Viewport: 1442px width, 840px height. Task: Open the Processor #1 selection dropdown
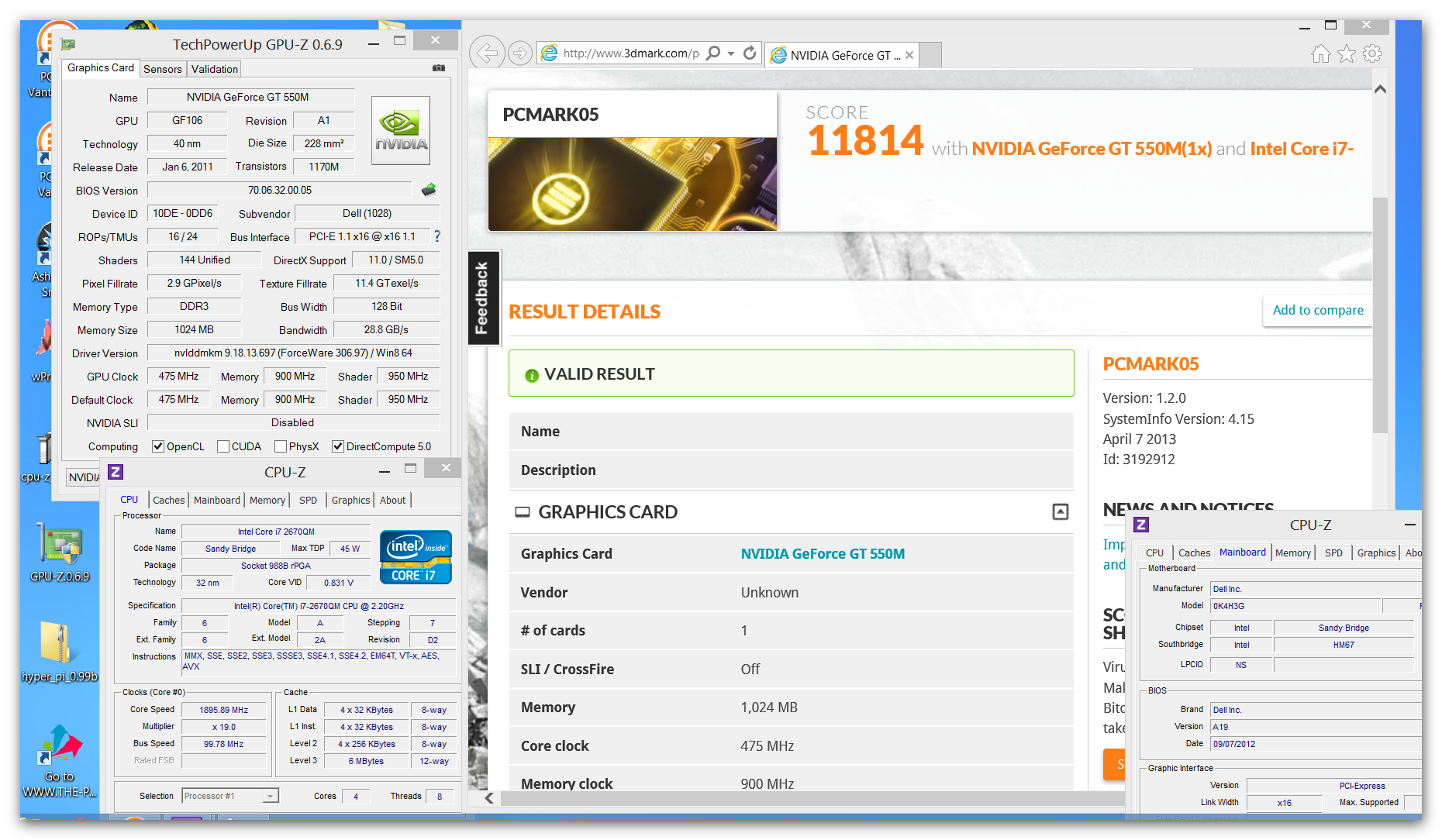230,796
